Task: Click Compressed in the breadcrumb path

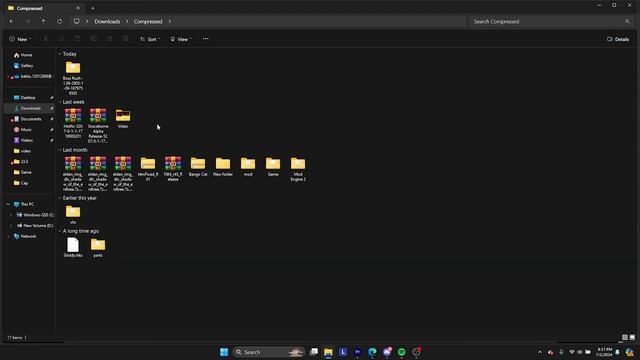Action: [x=148, y=22]
